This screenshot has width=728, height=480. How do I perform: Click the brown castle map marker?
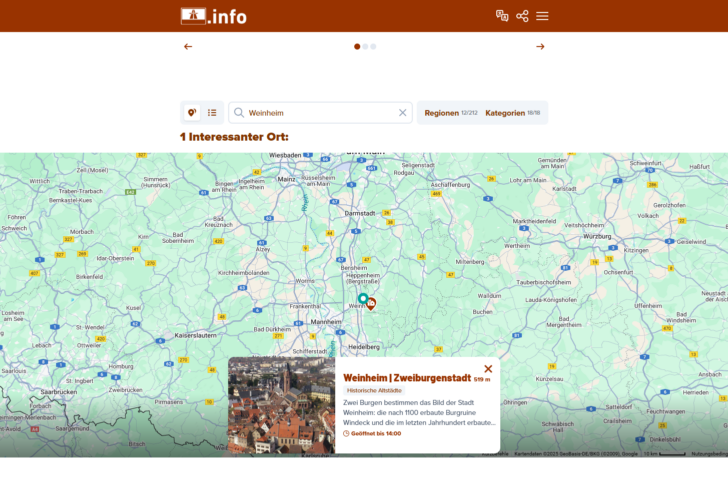[371, 304]
